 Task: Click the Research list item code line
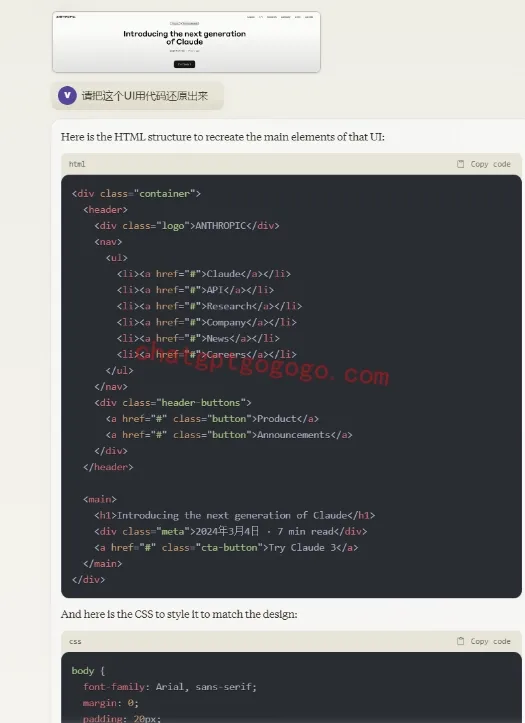click(209, 306)
